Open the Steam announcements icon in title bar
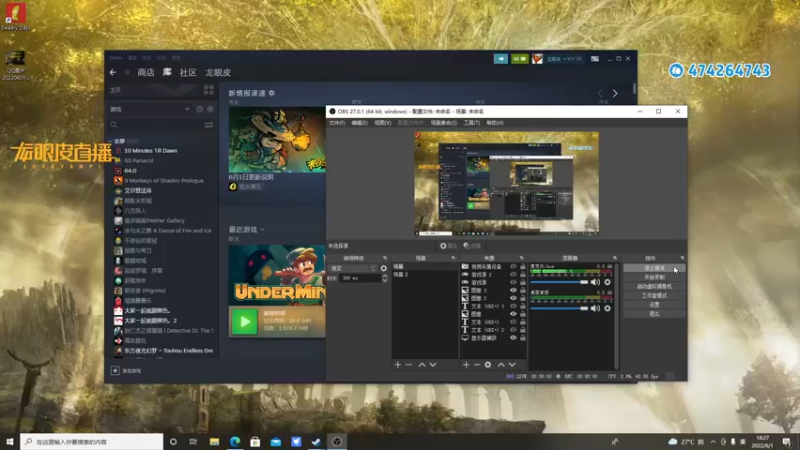800x450 pixels. [501, 59]
